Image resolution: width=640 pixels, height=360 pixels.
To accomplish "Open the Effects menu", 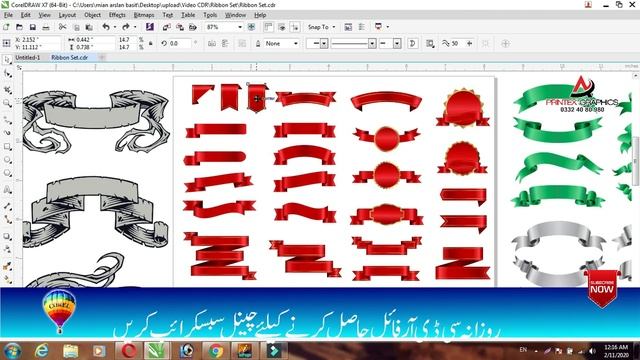I will click(x=117, y=15).
